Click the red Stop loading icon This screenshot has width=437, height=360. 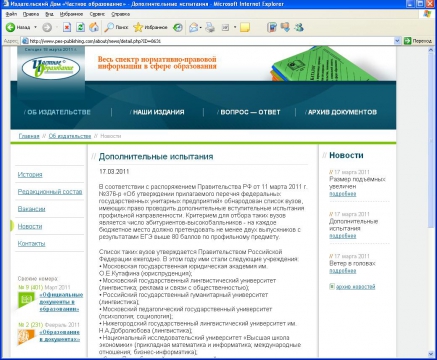[67, 27]
